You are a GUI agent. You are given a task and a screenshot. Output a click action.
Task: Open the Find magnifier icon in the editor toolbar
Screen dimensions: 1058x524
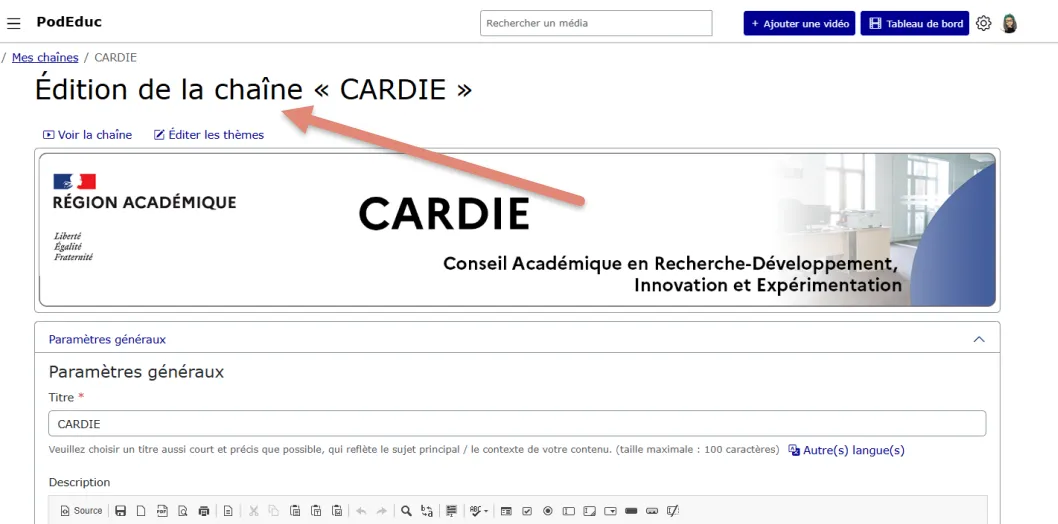pyautogui.click(x=406, y=511)
